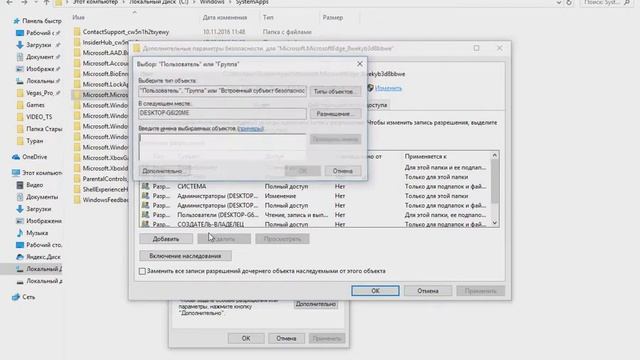Viewport: 640px width, 360px height.
Task: Click the СИСТЕМА row user icon
Action: tap(145, 186)
